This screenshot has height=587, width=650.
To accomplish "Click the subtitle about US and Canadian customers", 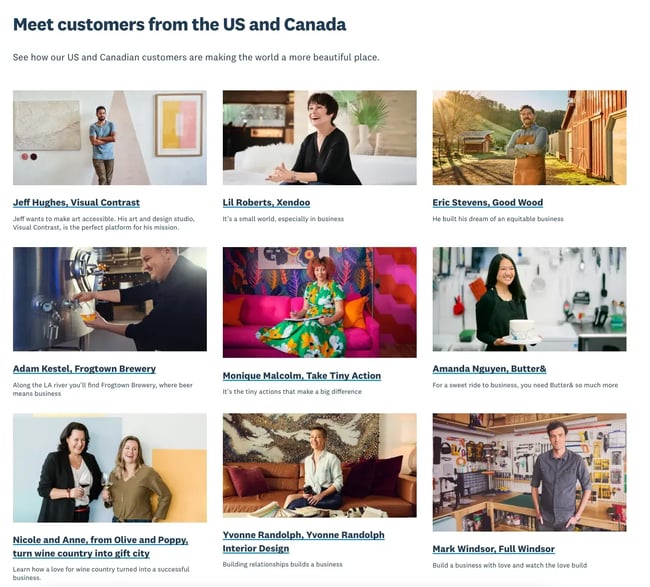I will [x=196, y=57].
